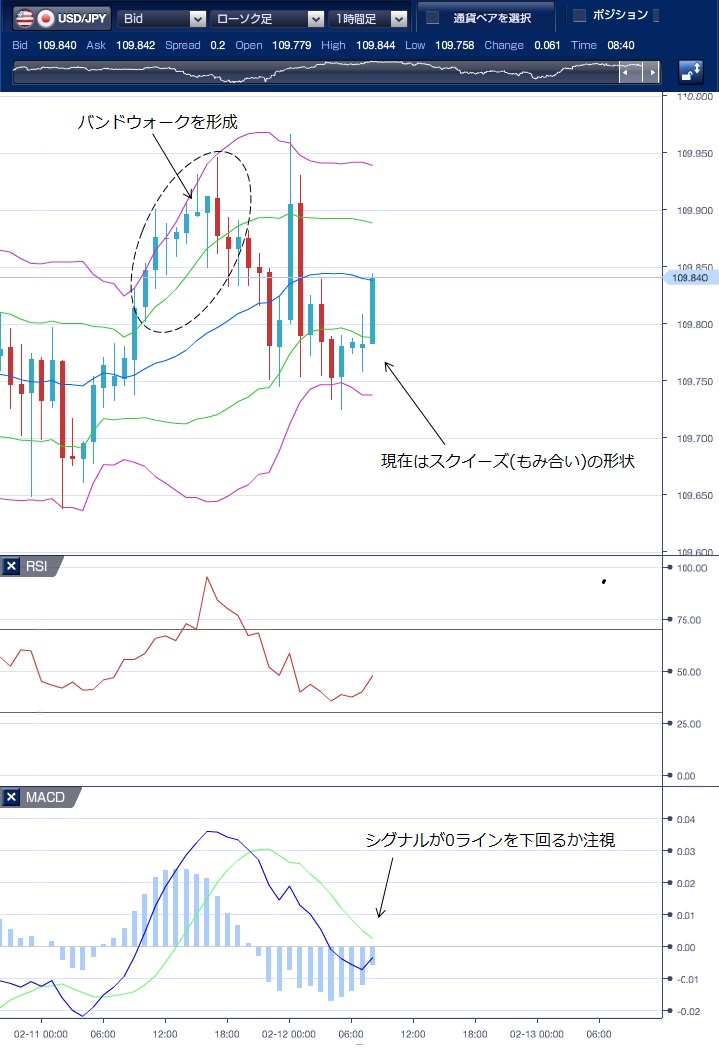Select the RSI panel tab label
Viewport: 719px width, 1048px height.
coord(37,567)
